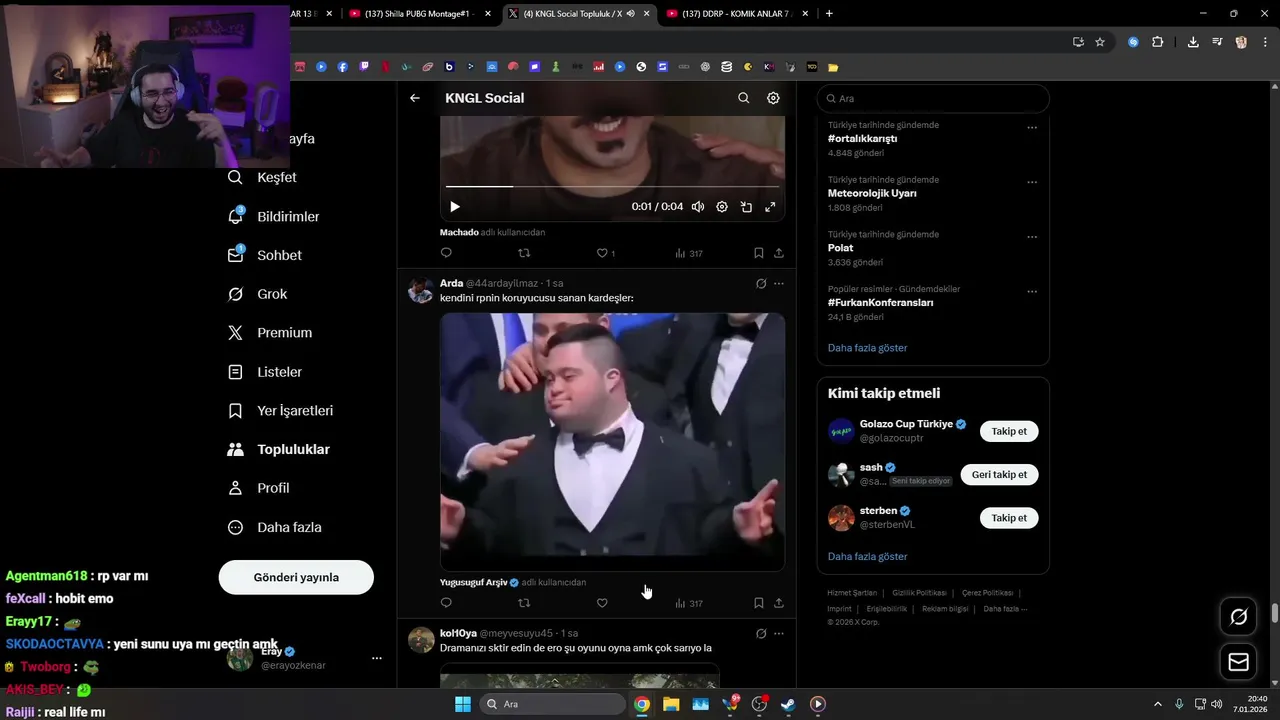This screenshot has width=1280, height=720.
Task: Show more suggestions under Kimi takip etmeli
Action: [867, 556]
